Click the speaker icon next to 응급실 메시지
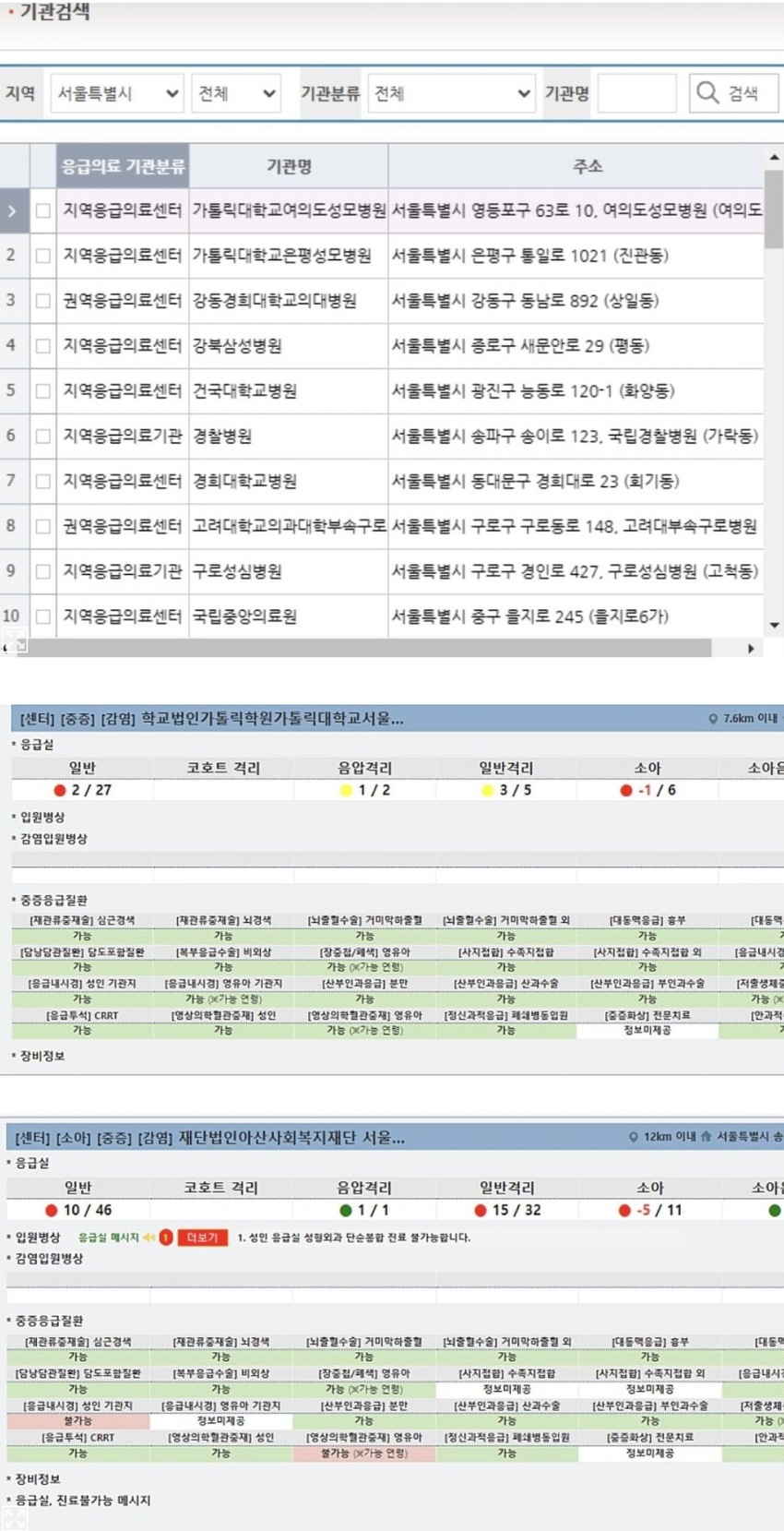784x1531 pixels. 148,1238
